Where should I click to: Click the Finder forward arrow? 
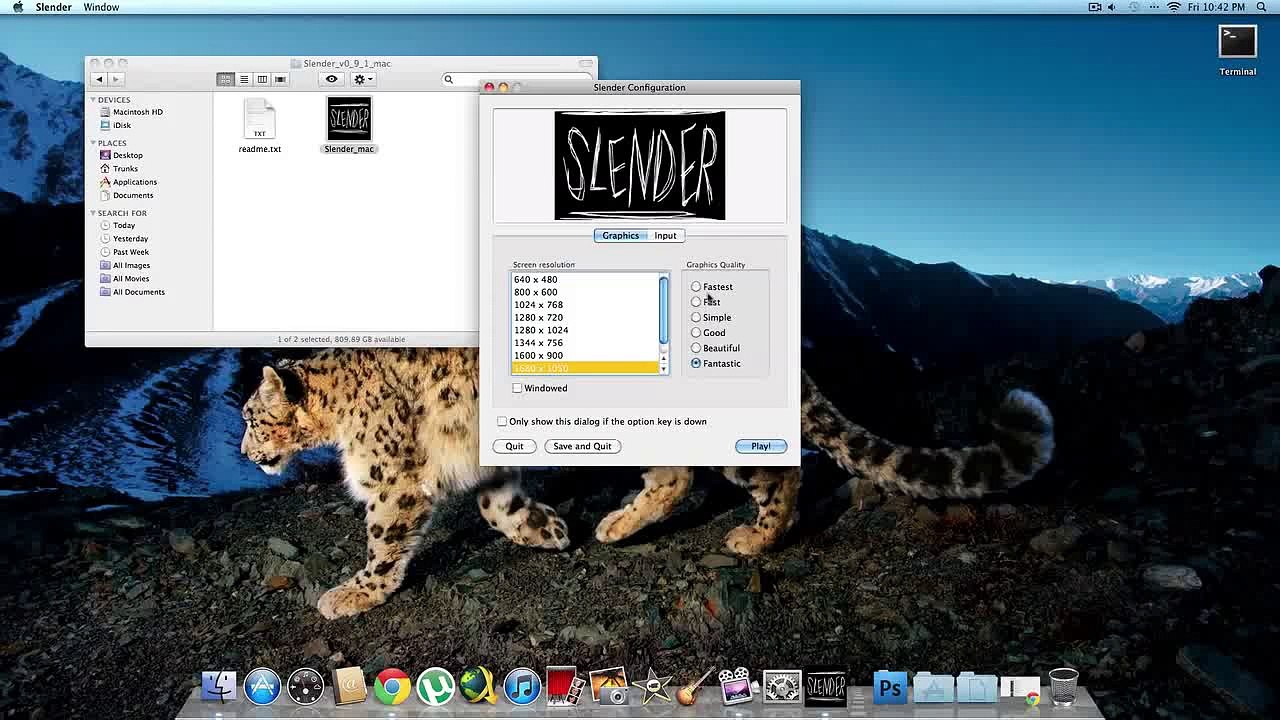point(116,79)
